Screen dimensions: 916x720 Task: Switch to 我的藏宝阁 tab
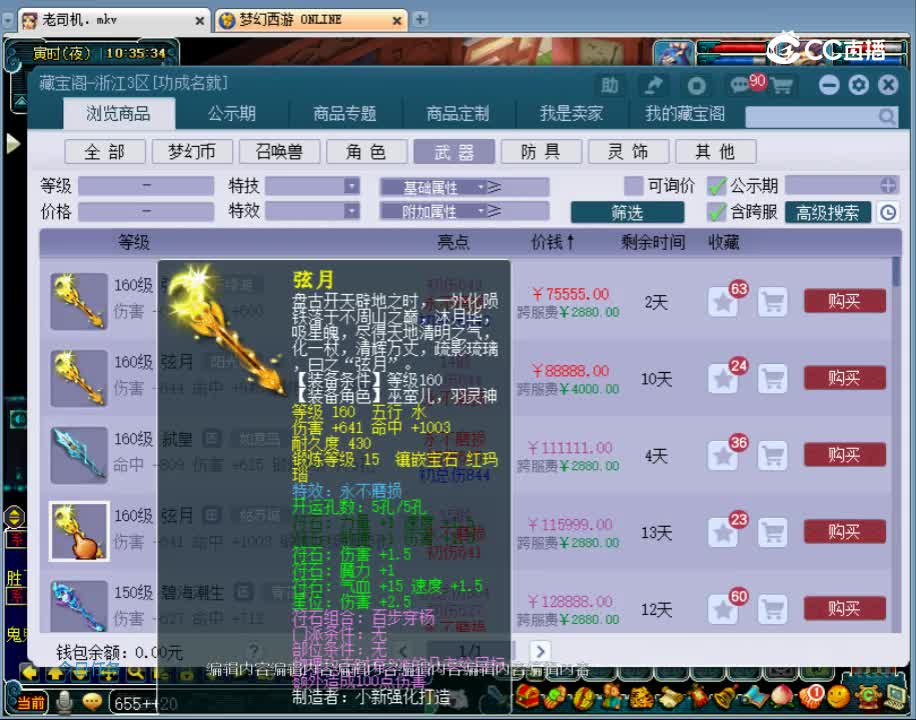tap(685, 113)
